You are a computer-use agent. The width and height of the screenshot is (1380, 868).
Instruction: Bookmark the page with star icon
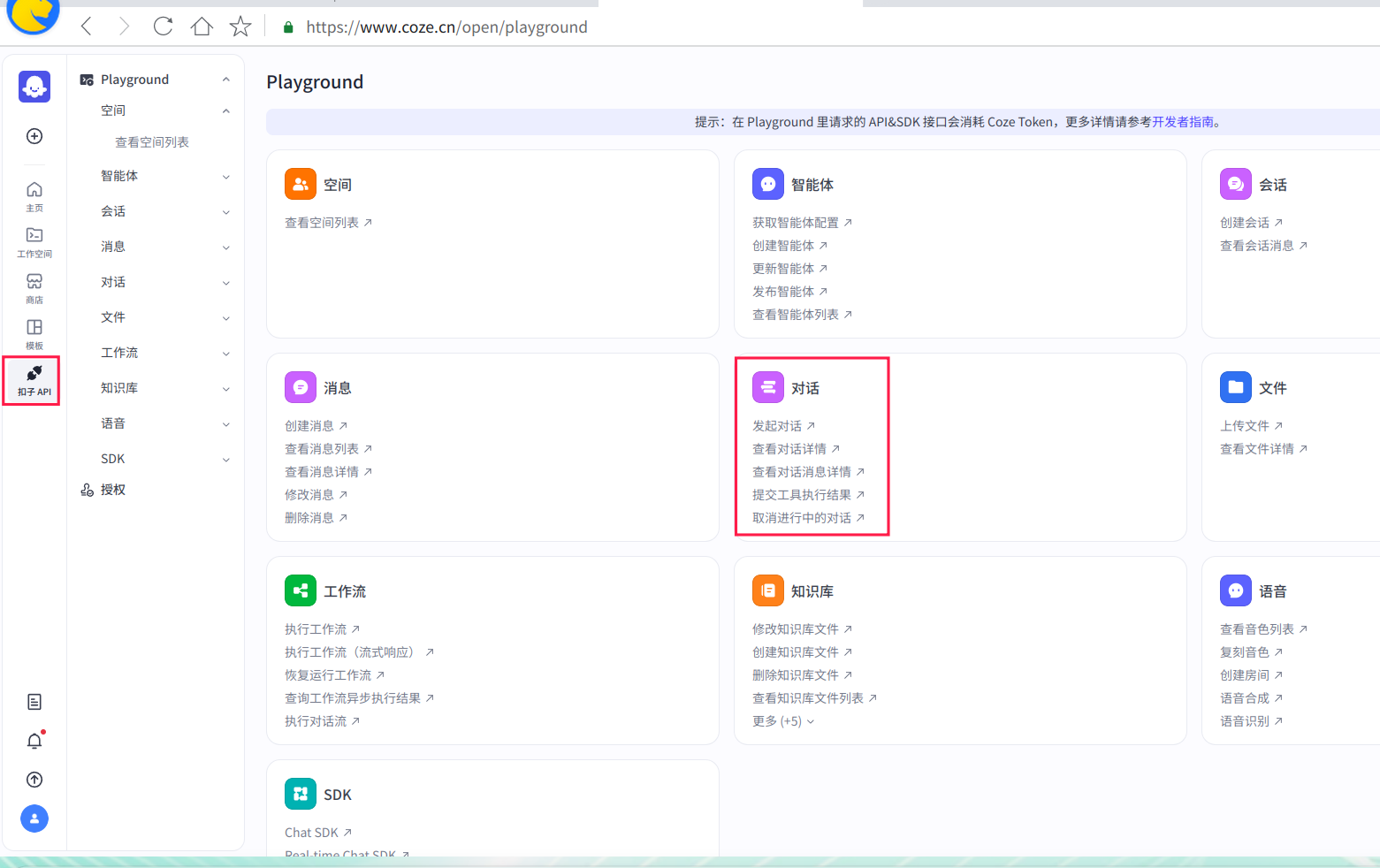click(240, 27)
